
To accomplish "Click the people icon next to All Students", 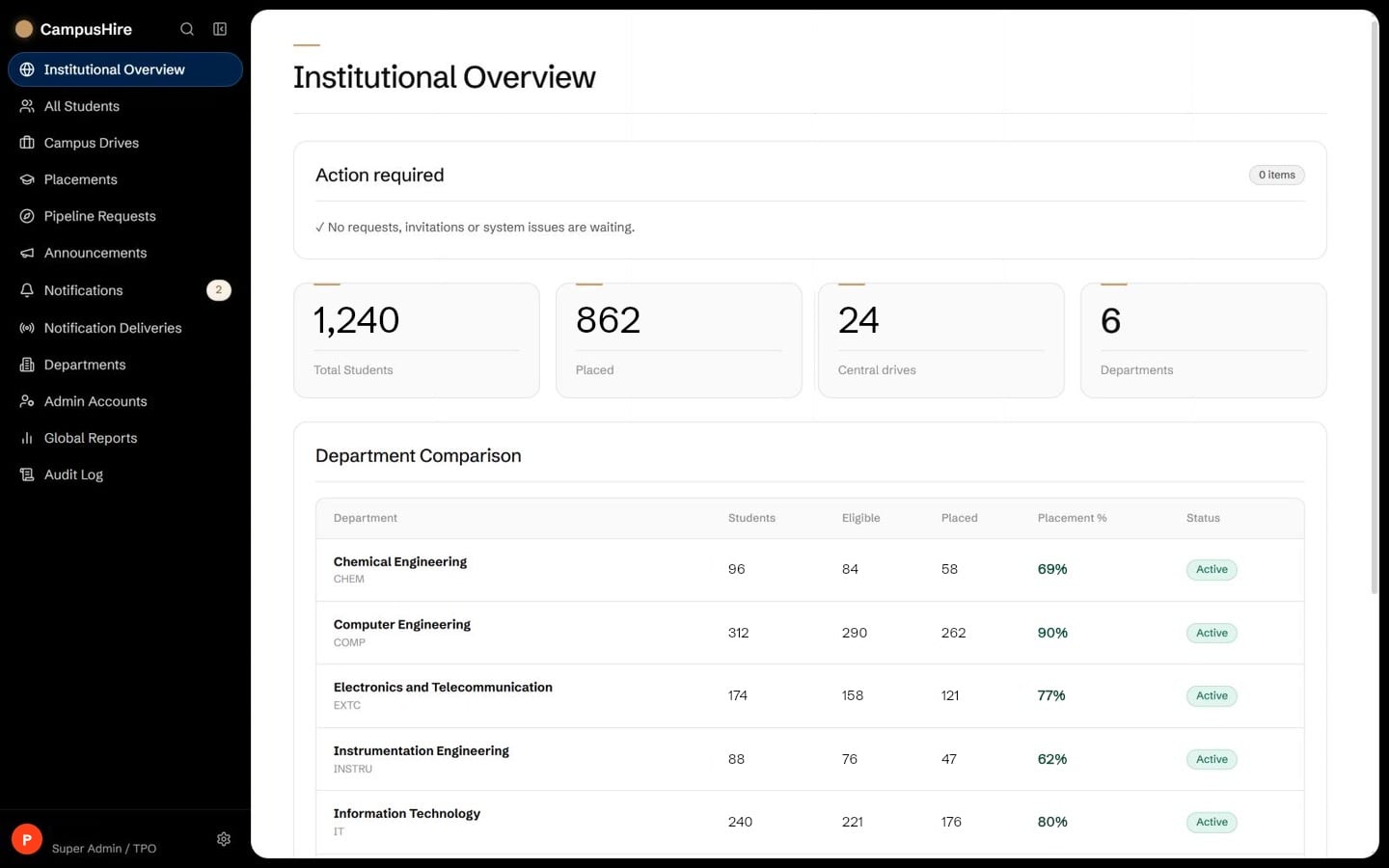I will point(27,106).
